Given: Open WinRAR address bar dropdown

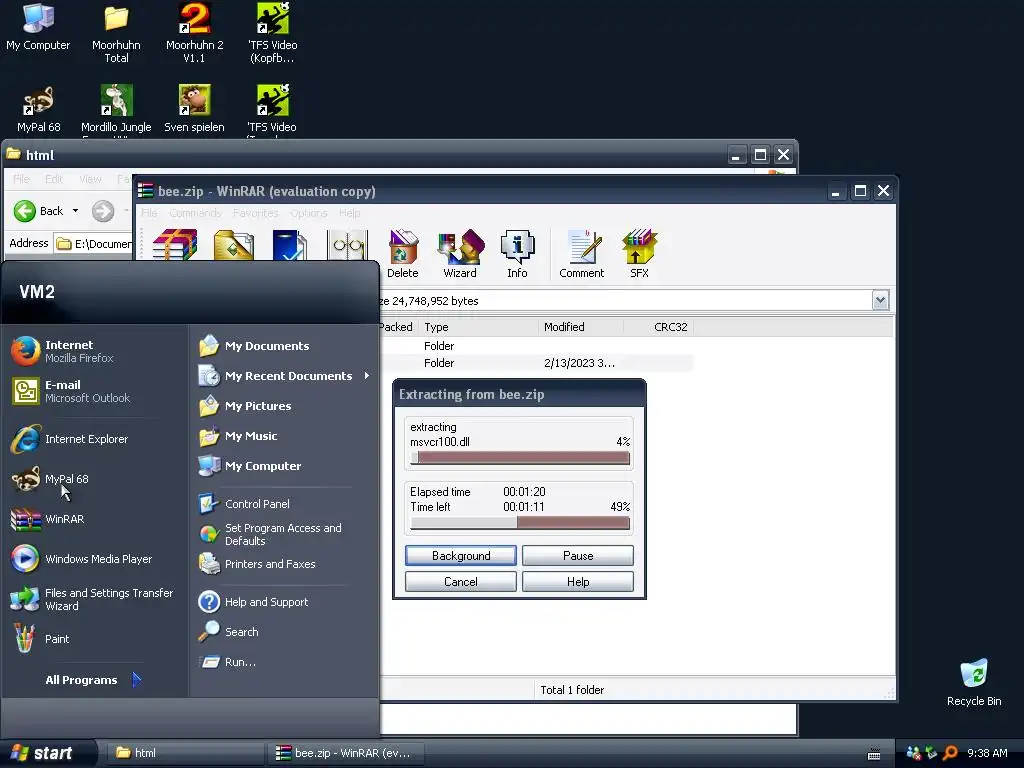Looking at the screenshot, I should click(x=880, y=300).
